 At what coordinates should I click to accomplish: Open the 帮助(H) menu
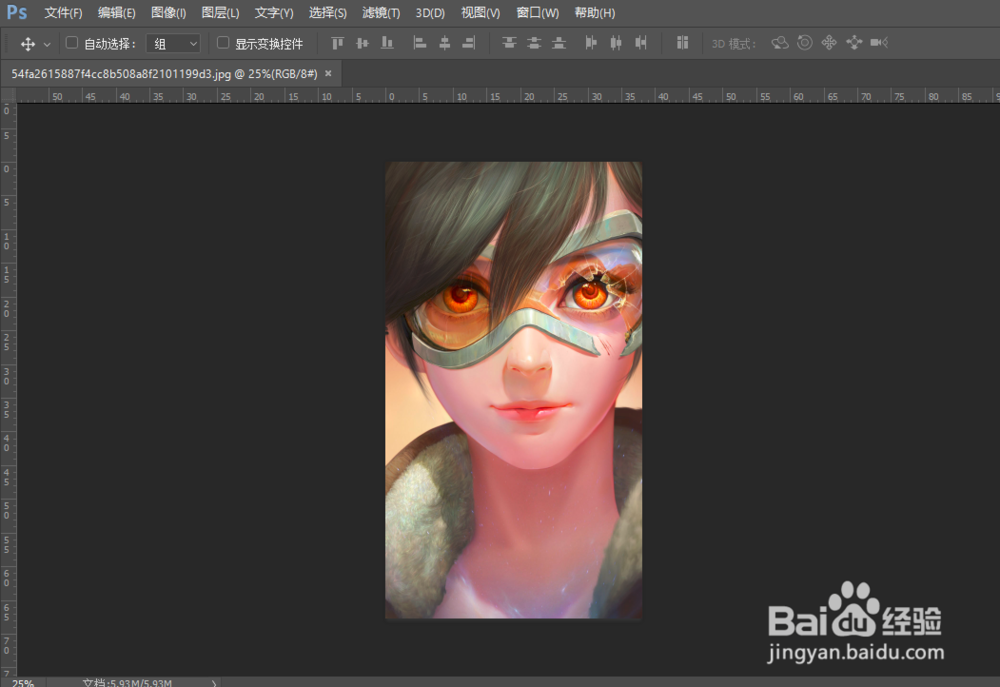pyautogui.click(x=594, y=13)
